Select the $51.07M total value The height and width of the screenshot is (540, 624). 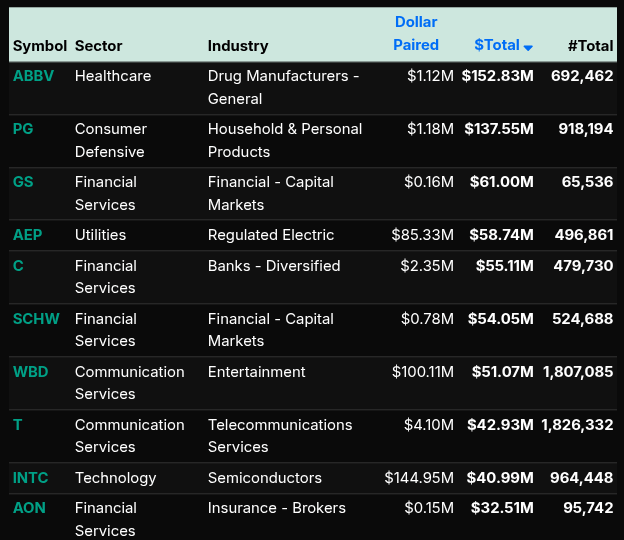(503, 372)
